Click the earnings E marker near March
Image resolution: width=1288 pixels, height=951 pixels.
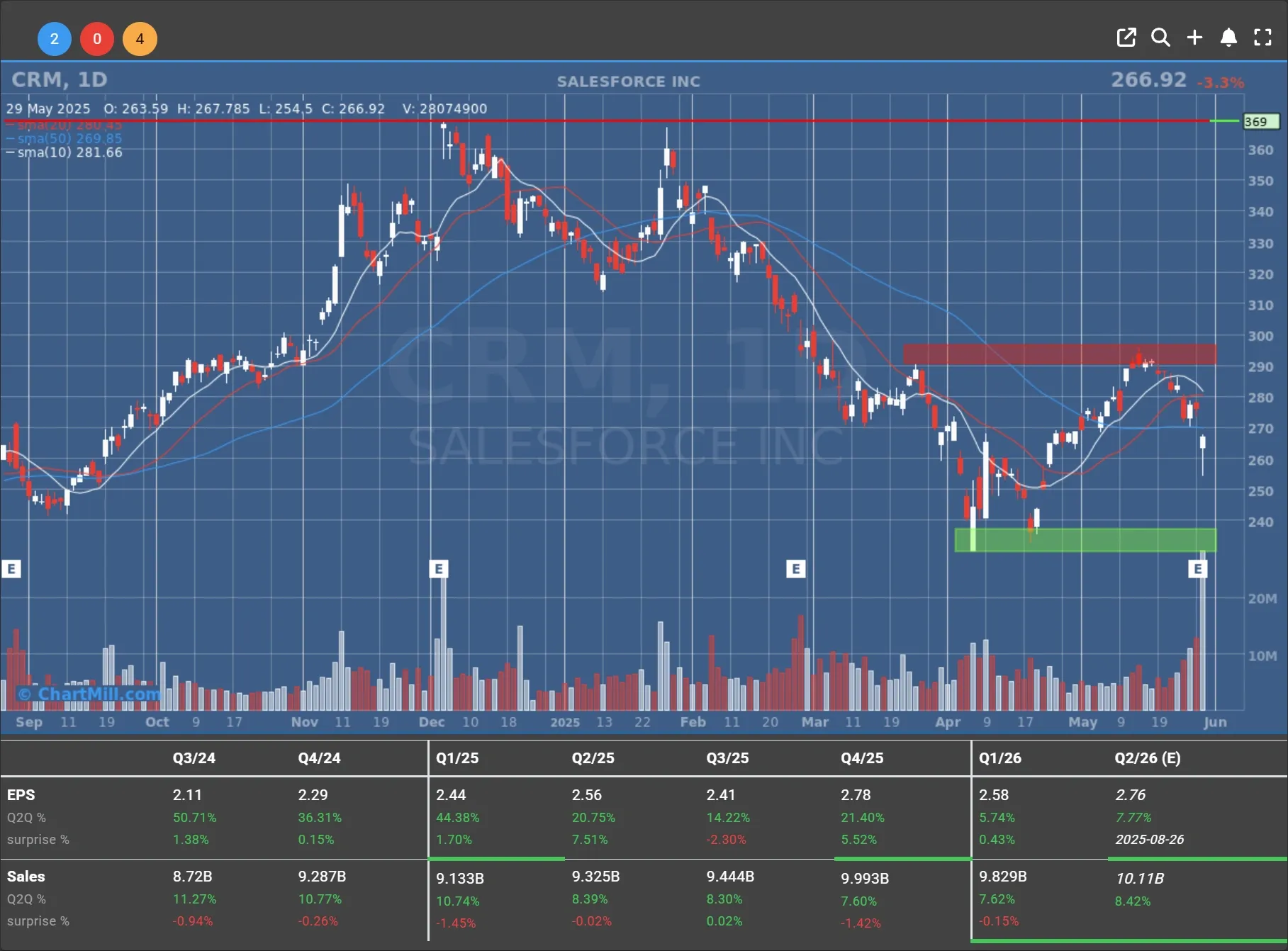click(x=796, y=568)
